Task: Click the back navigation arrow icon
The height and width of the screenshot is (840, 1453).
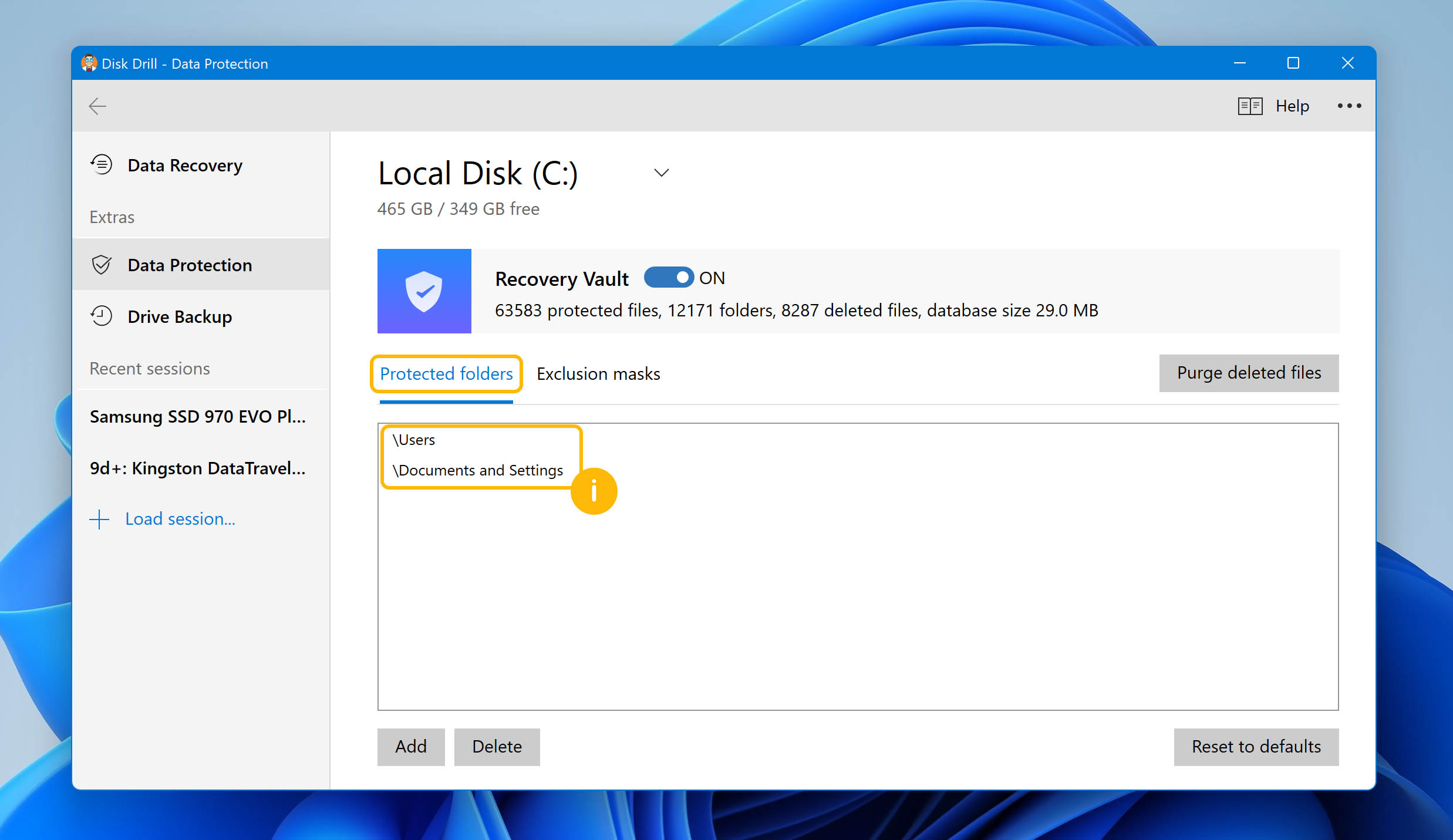Action: coord(97,106)
